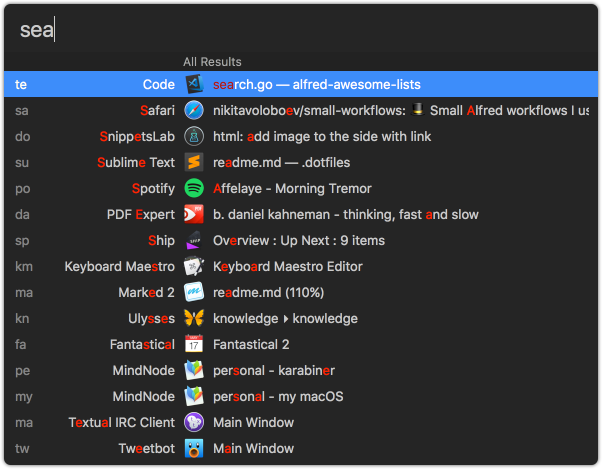Click the 'Safari' app name label
The width and height of the screenshot is (602, 469).
click(x=157, y=111)
